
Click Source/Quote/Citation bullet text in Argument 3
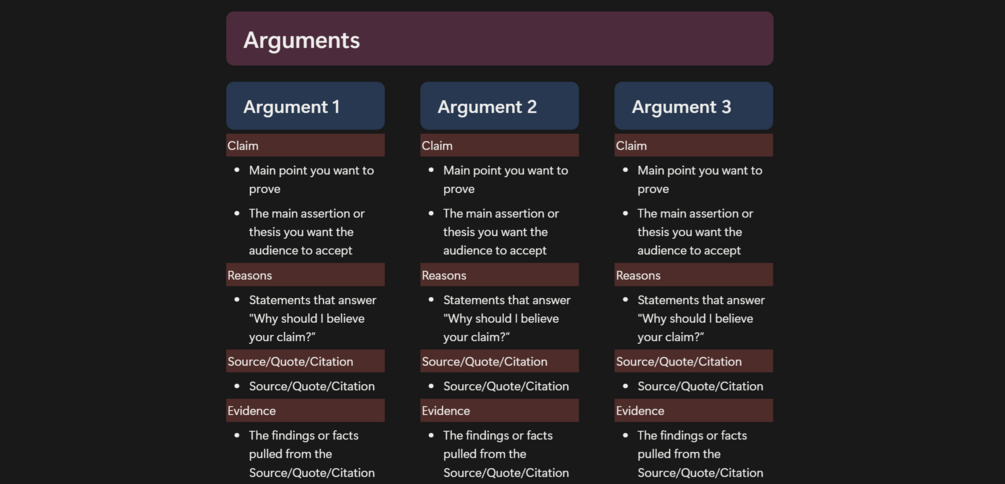(700, 386)
